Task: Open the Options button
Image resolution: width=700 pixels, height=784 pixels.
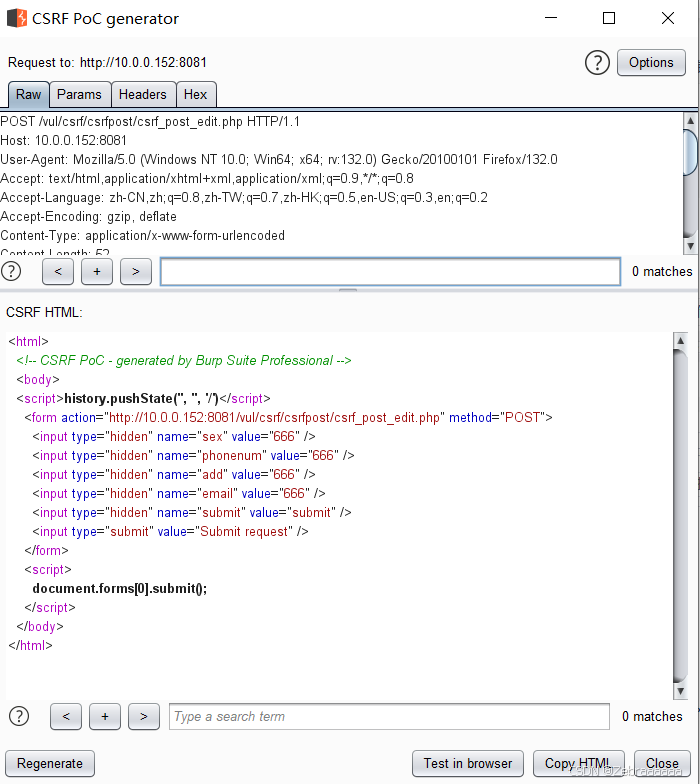Action: [651, 62]
